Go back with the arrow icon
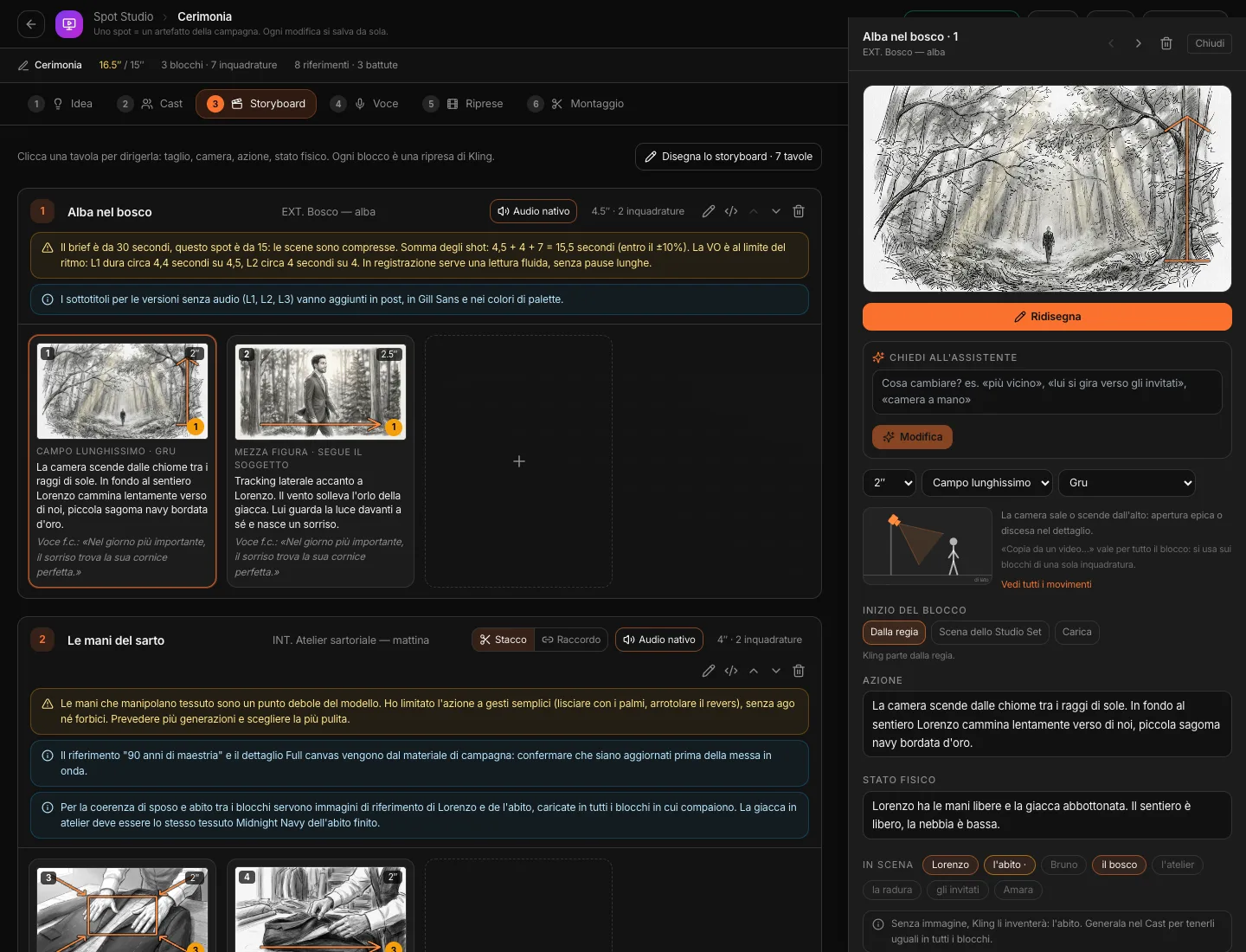This screenshot has height=952, width=1246. click(31, 24)
